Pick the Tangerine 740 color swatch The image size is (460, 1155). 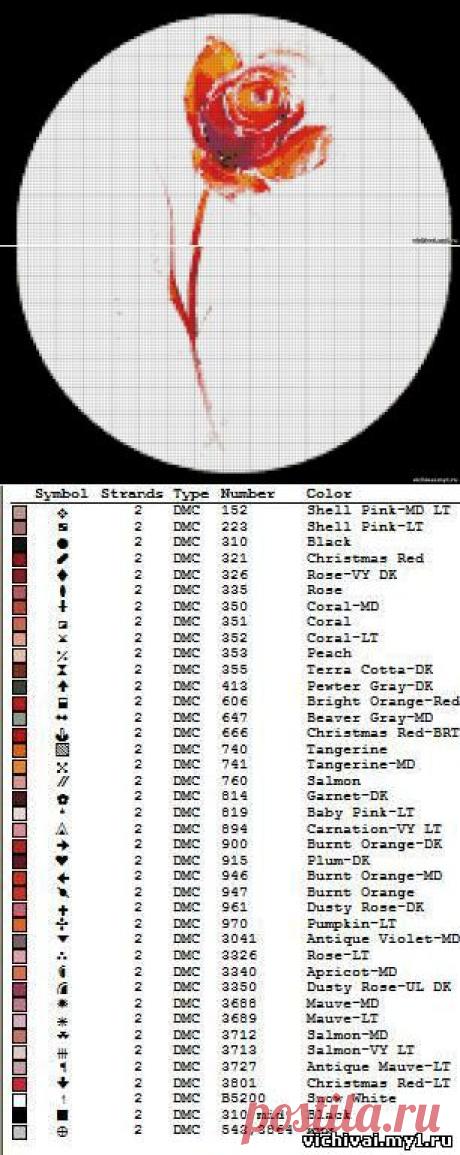pyautogui.click(x=20, y=749)
